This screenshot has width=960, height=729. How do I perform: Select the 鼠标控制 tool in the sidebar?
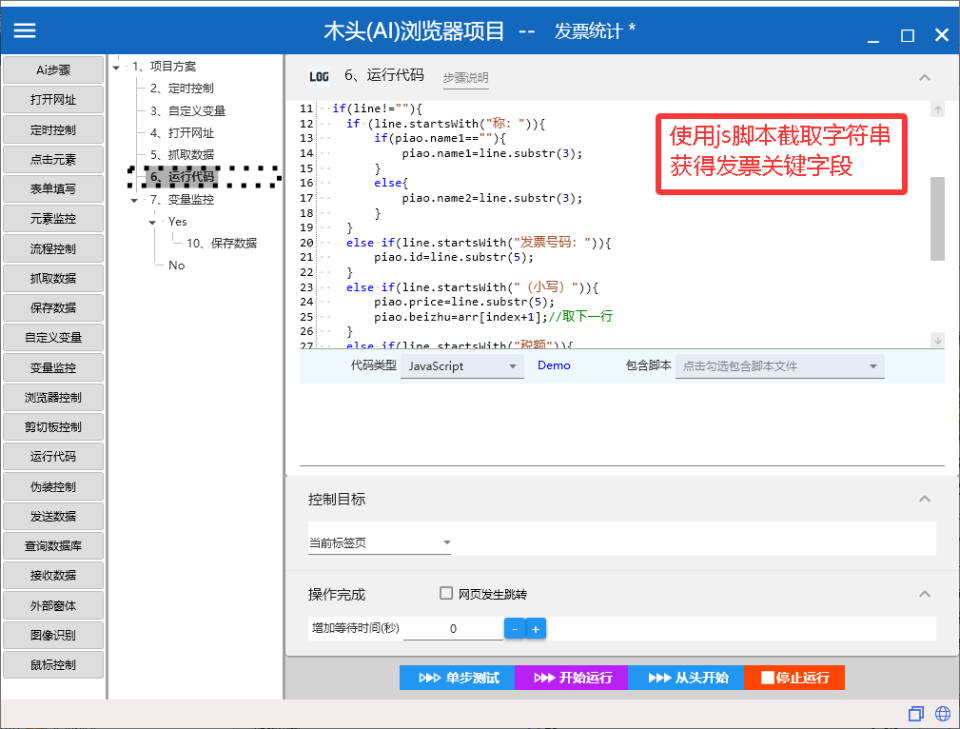click(x=53, y=664)
